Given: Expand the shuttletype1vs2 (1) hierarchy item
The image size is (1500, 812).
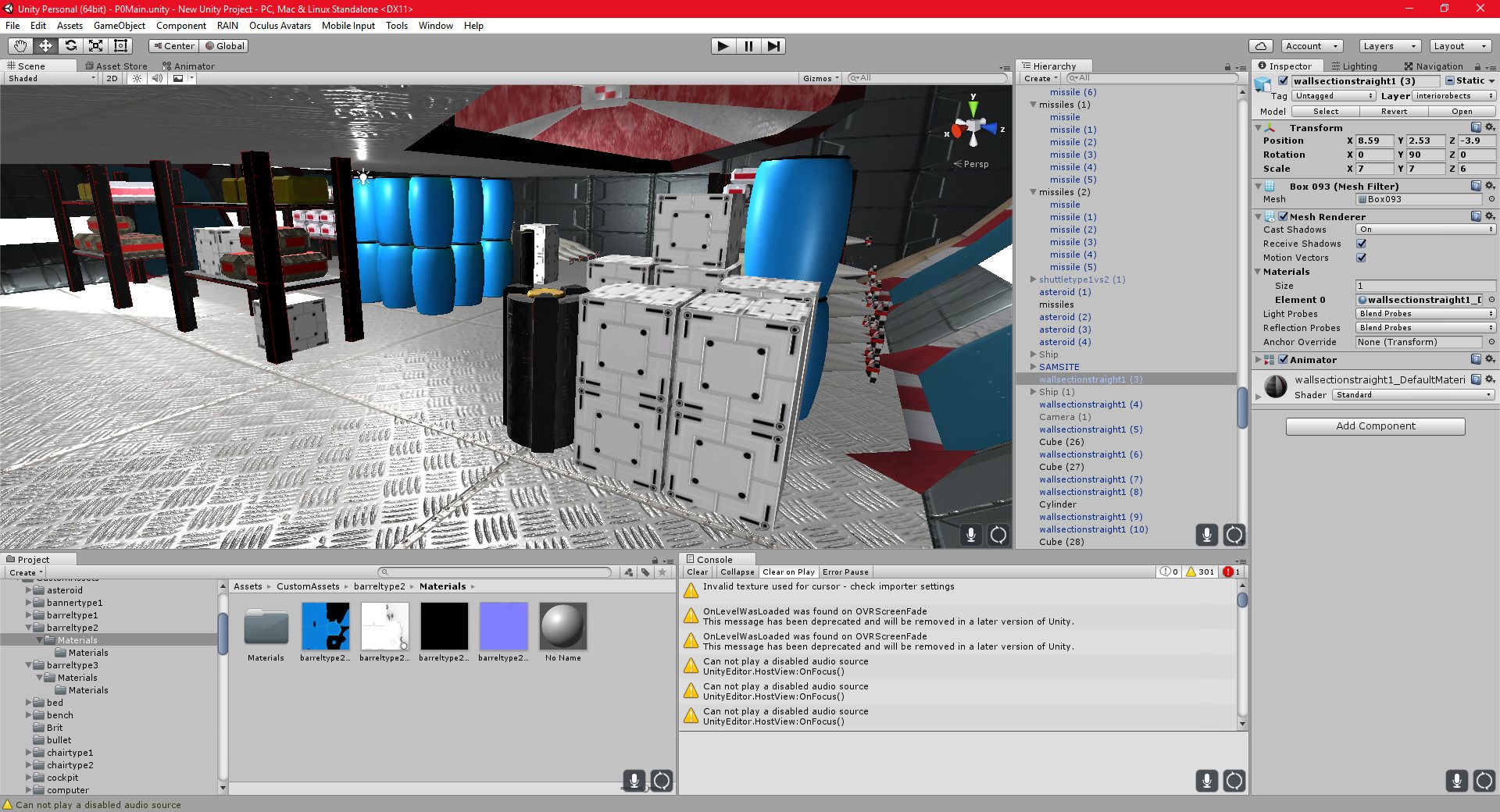Looking at the screenshot, I should [x=1033, y=280].
